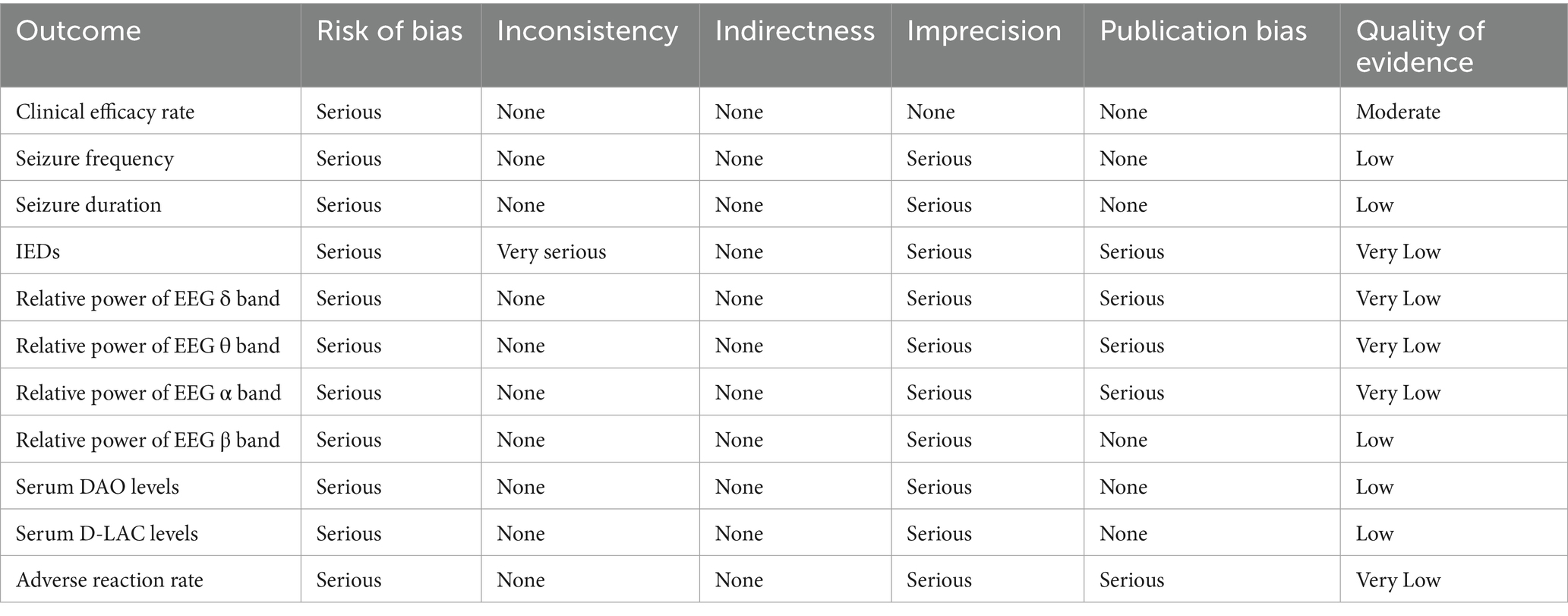1568x616 pixels.
Task: Select Relative power of EEG δ band
Action: pos(148,299)
